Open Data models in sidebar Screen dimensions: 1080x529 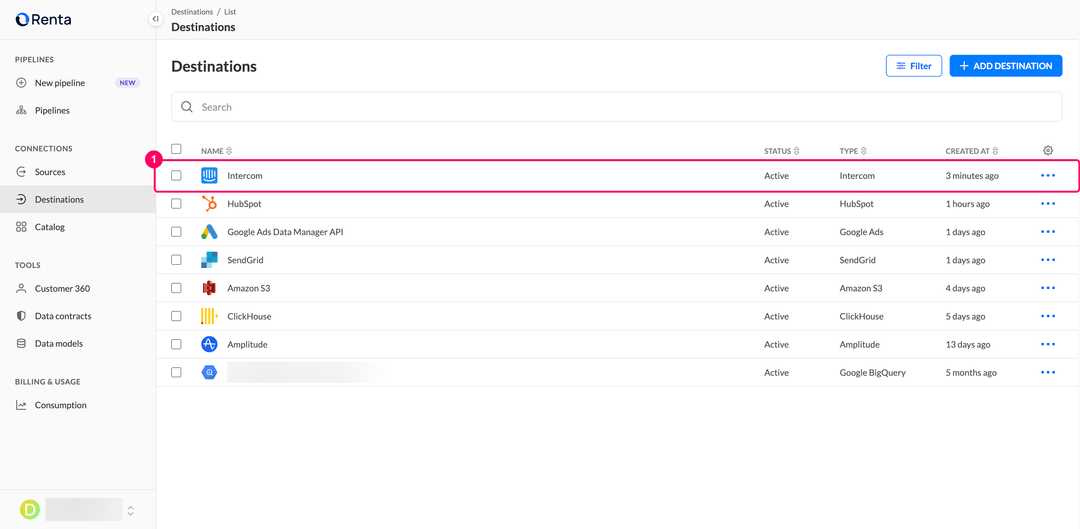click(x=77, y=343)
